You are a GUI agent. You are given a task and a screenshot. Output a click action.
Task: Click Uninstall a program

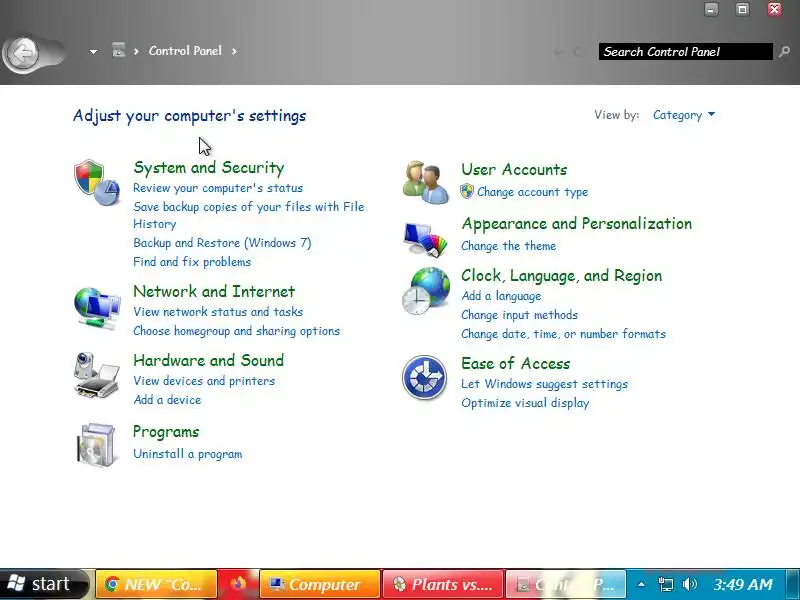pos(187,454)
